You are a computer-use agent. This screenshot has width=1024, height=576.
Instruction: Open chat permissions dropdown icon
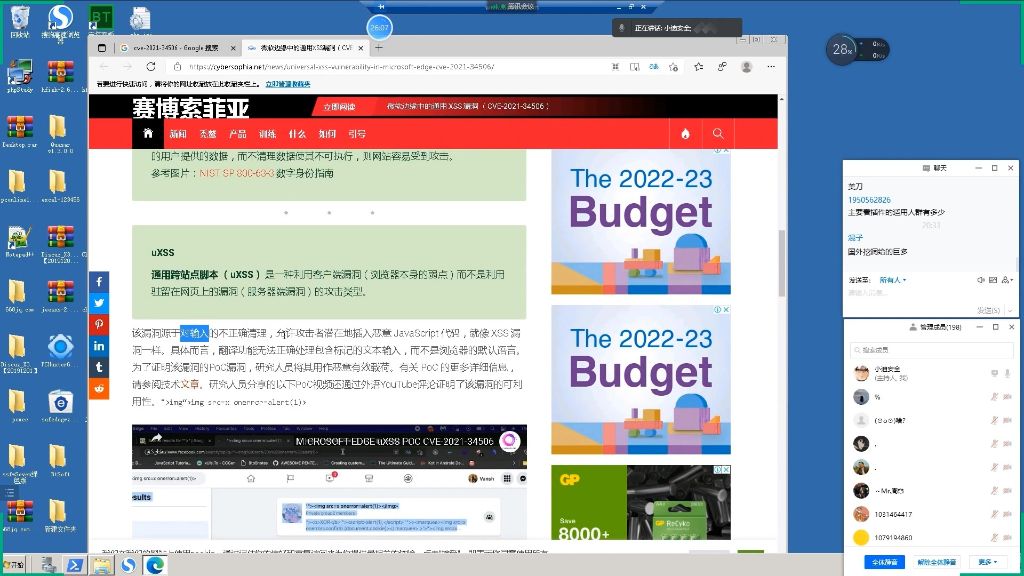[1007, 280]
